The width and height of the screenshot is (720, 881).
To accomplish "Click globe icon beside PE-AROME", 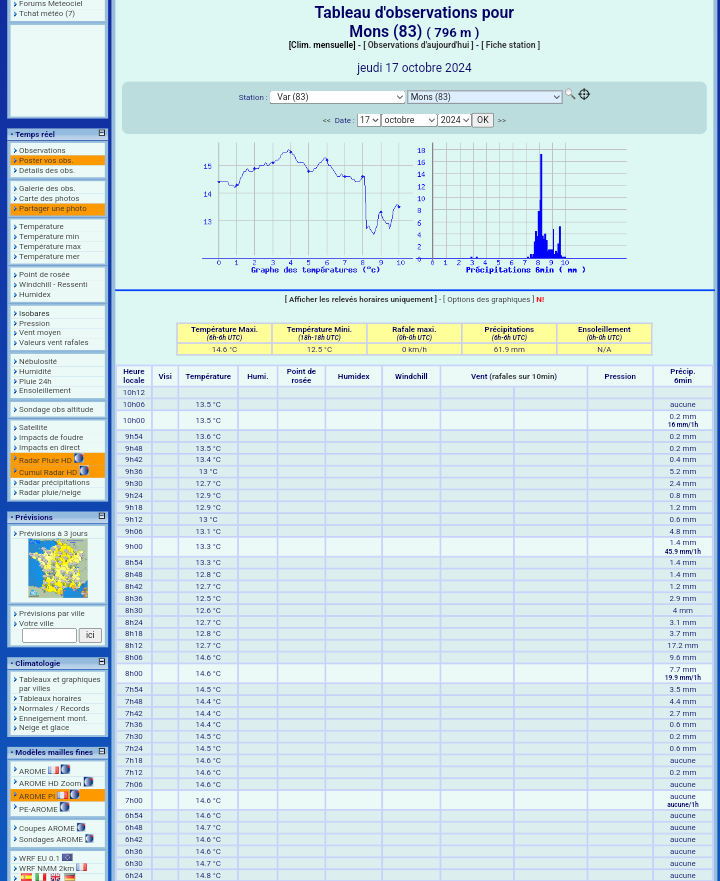I will (65, 807).
